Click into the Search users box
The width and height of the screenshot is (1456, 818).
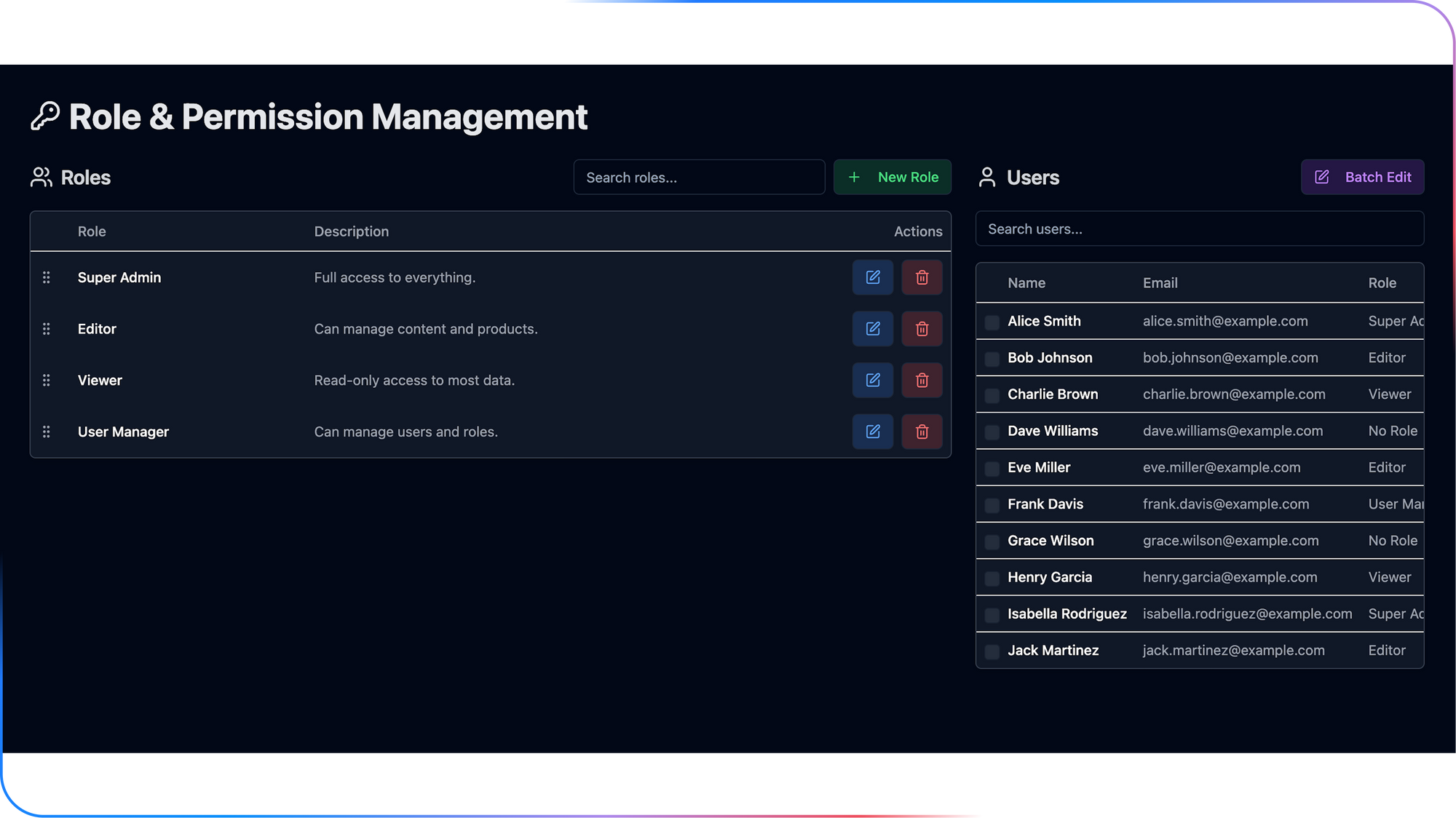(1199, 229)
